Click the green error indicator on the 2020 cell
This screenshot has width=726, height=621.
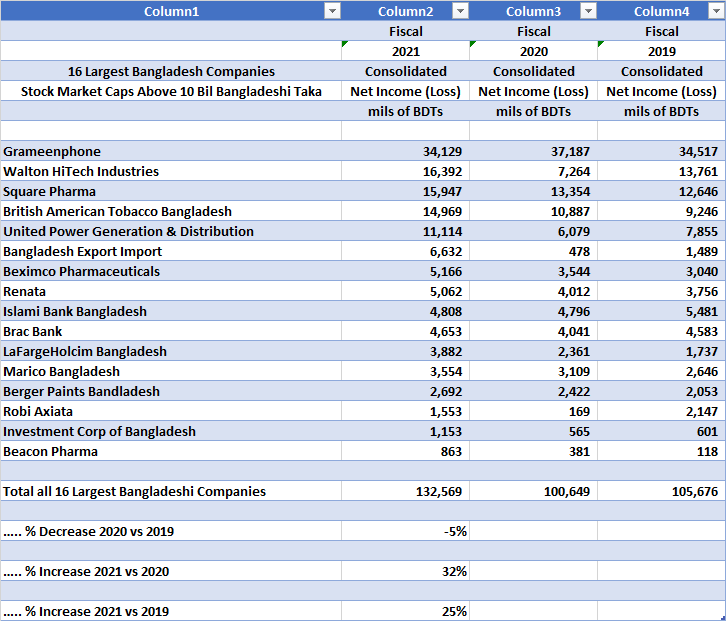[472, 44]
